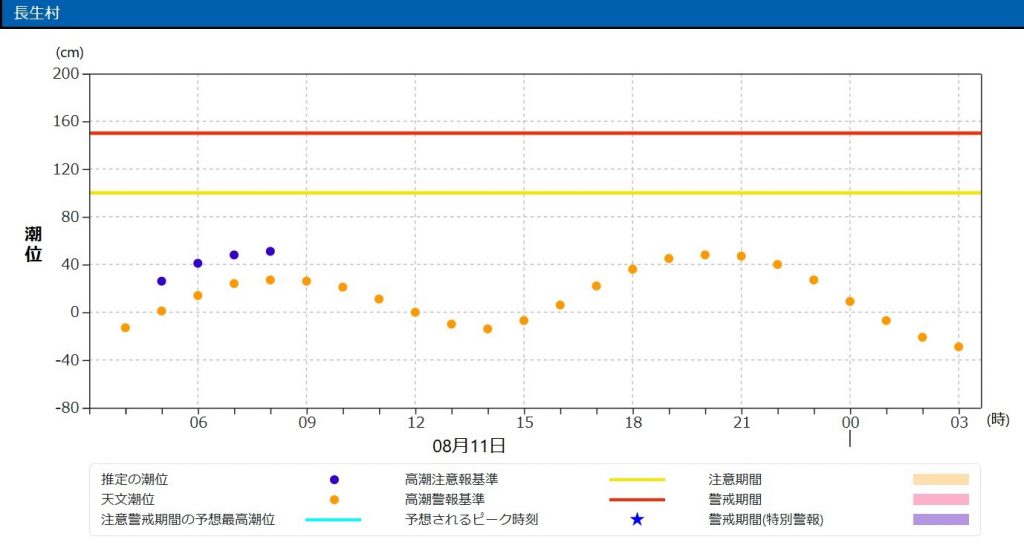Click the 天文潮位 legend label

coord(128,500)
